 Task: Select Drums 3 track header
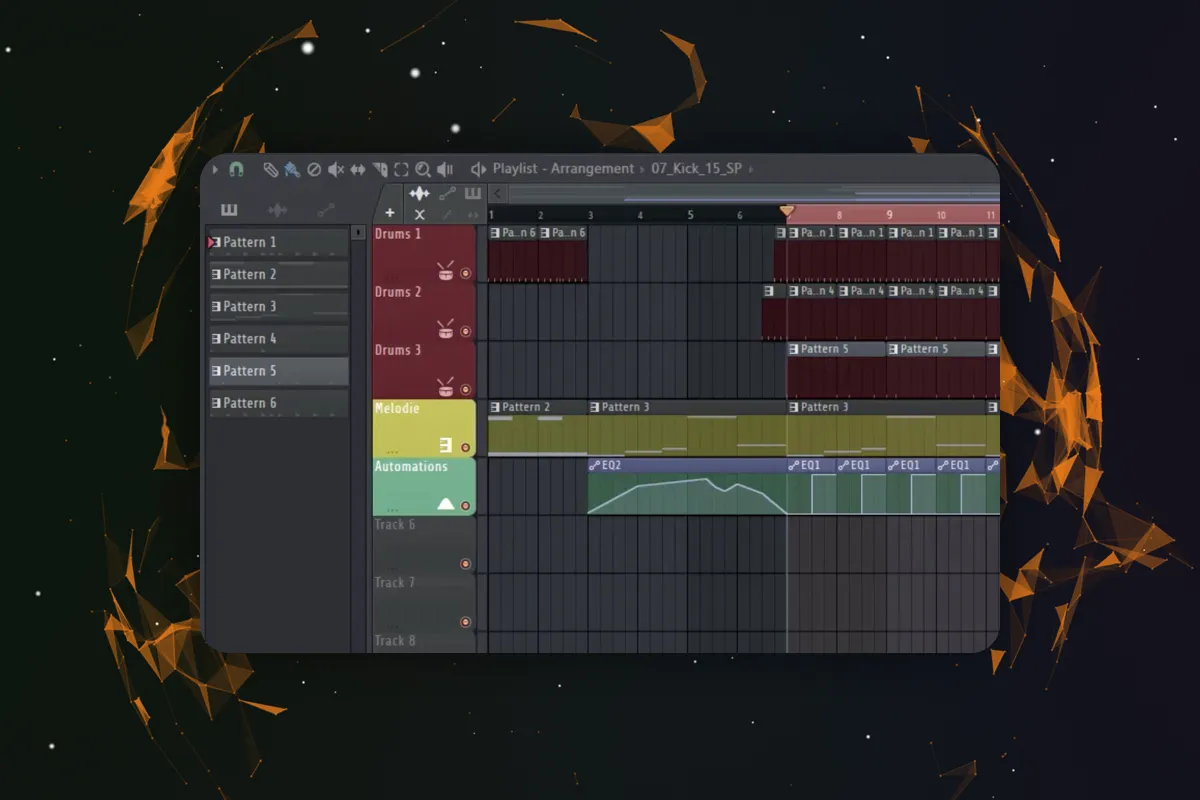pyautogui.click(x=424, y=369)
